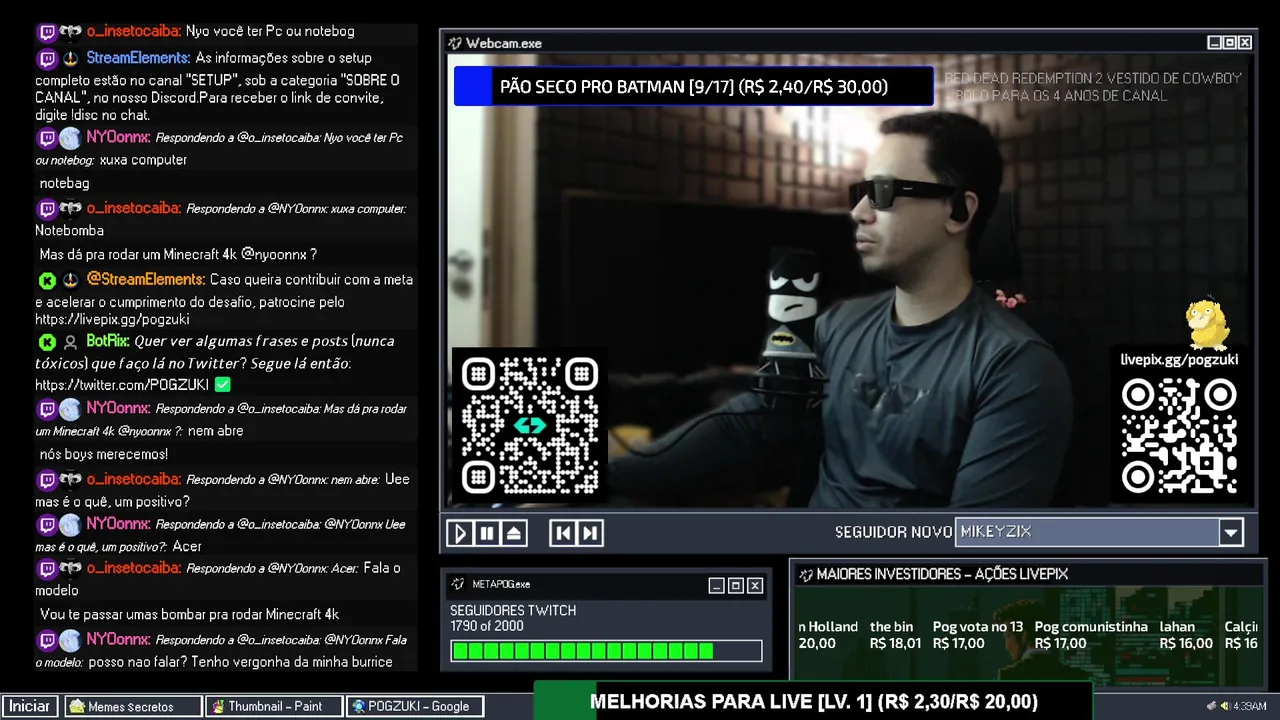Maximize the METAPOG.exe window
The image size is (1280, 720).
[735, 585]
